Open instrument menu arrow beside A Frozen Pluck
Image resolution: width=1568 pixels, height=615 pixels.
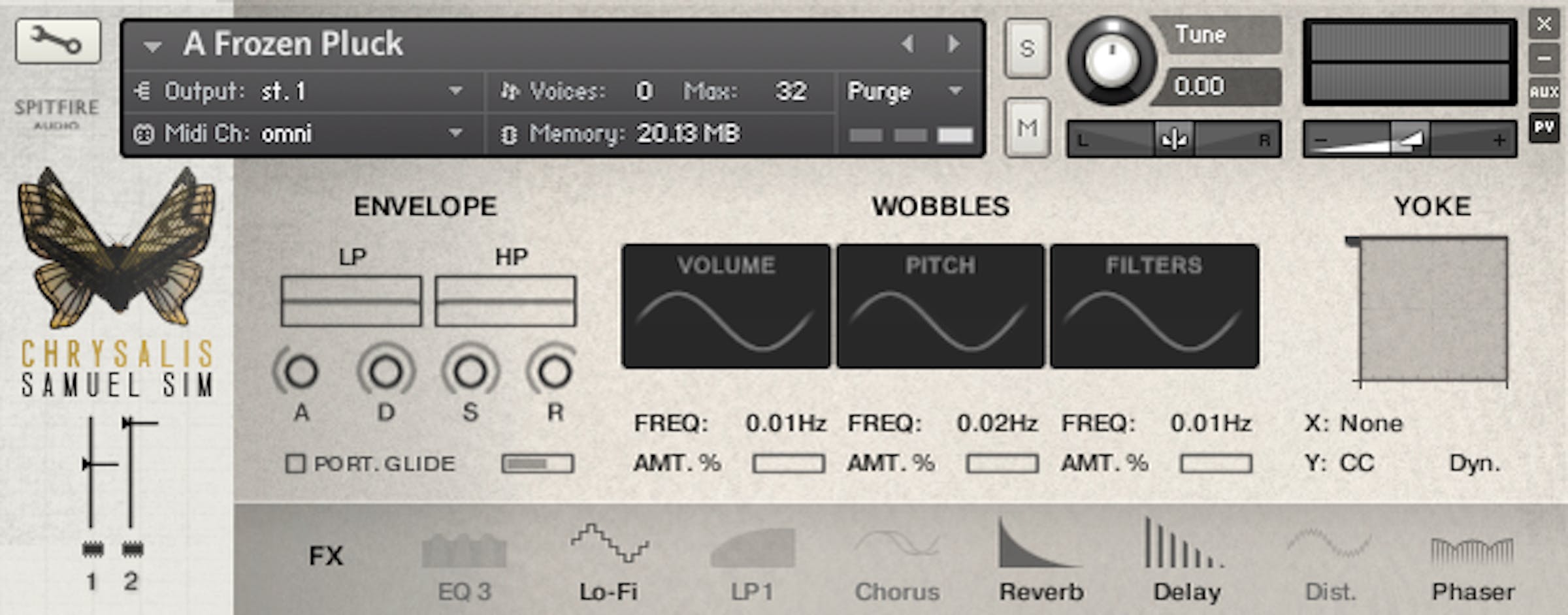[152, 46]
